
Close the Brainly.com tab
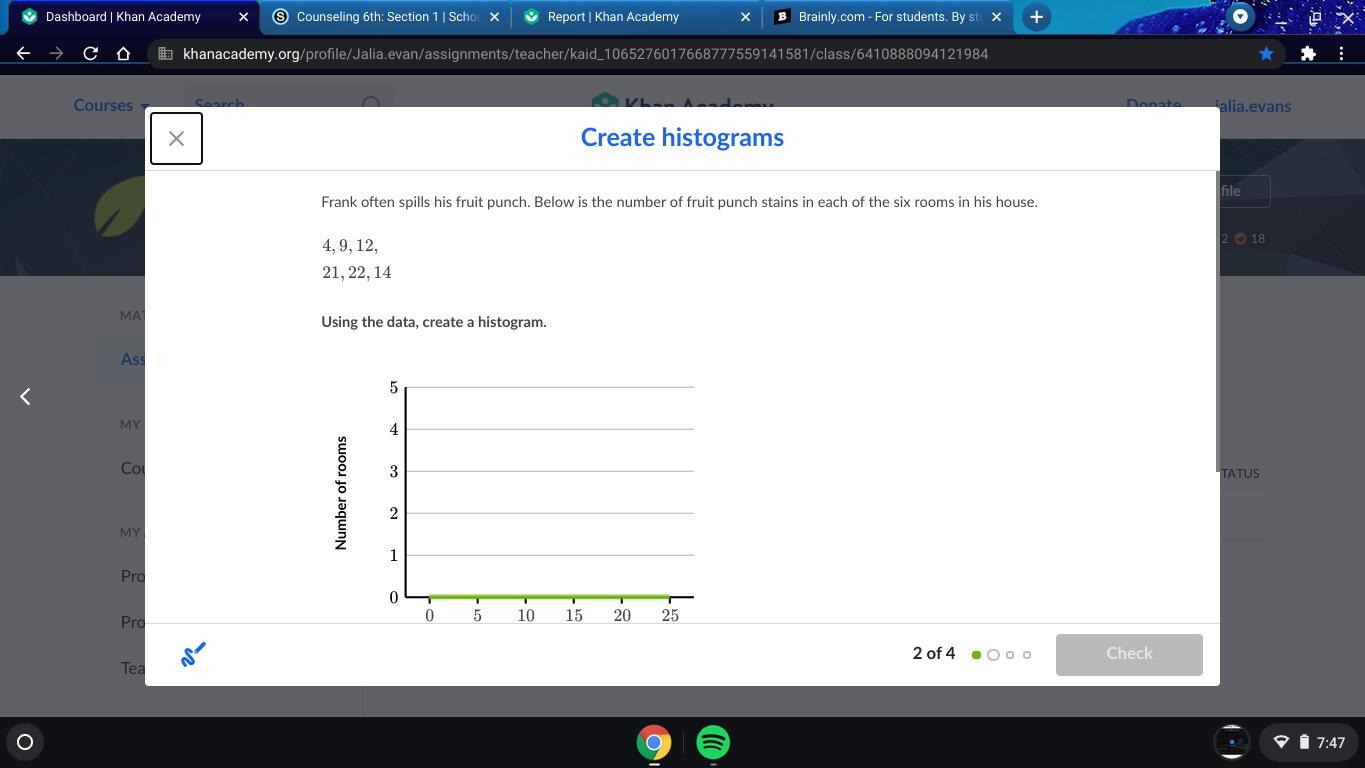[x=996, y=17]
